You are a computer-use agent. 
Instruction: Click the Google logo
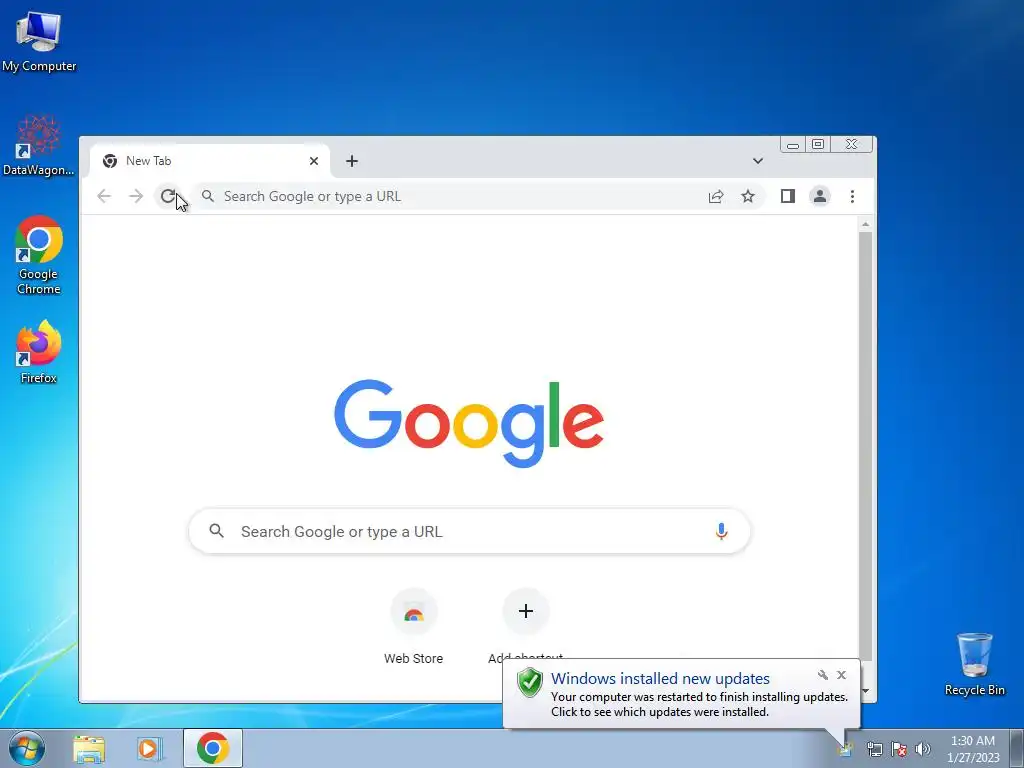tap(469, 423)
